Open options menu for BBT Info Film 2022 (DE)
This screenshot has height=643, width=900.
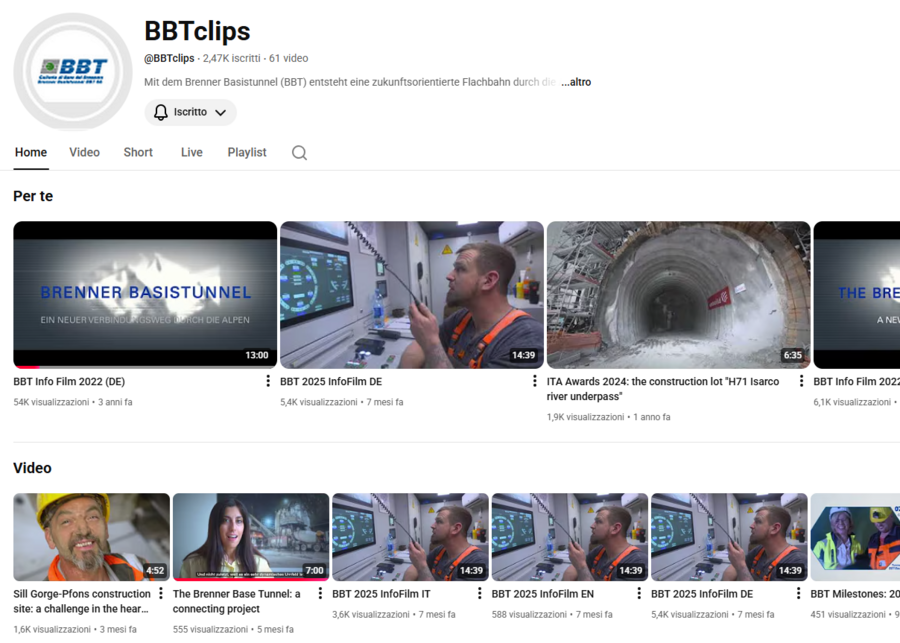(268, 381)
